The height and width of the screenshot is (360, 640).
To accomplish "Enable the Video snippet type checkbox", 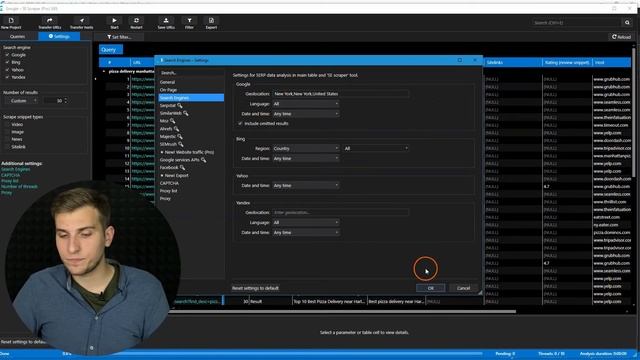I will click(x=7, y=124).
